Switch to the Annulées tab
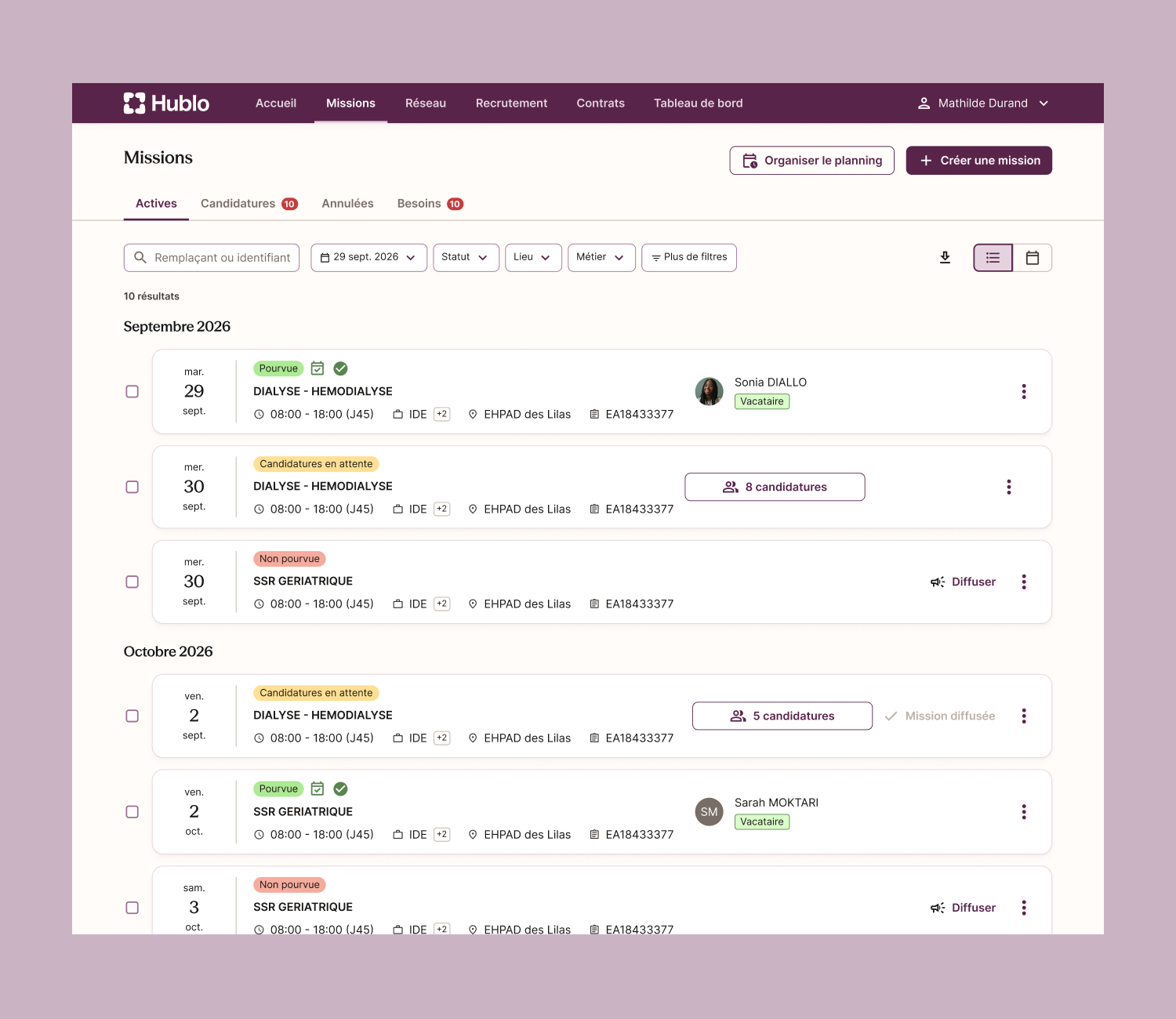This screenshot has height=1019, width=1176. coord(347,204)
